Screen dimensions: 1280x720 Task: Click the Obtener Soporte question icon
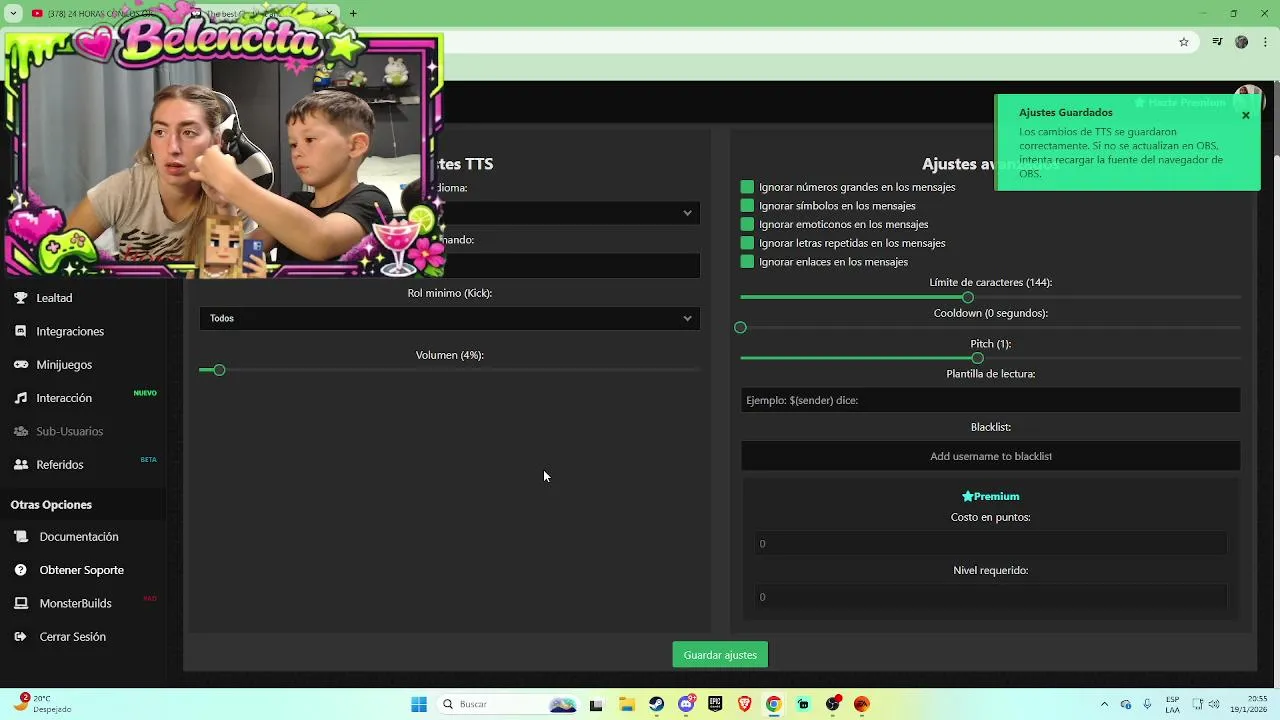coord(20,570)
